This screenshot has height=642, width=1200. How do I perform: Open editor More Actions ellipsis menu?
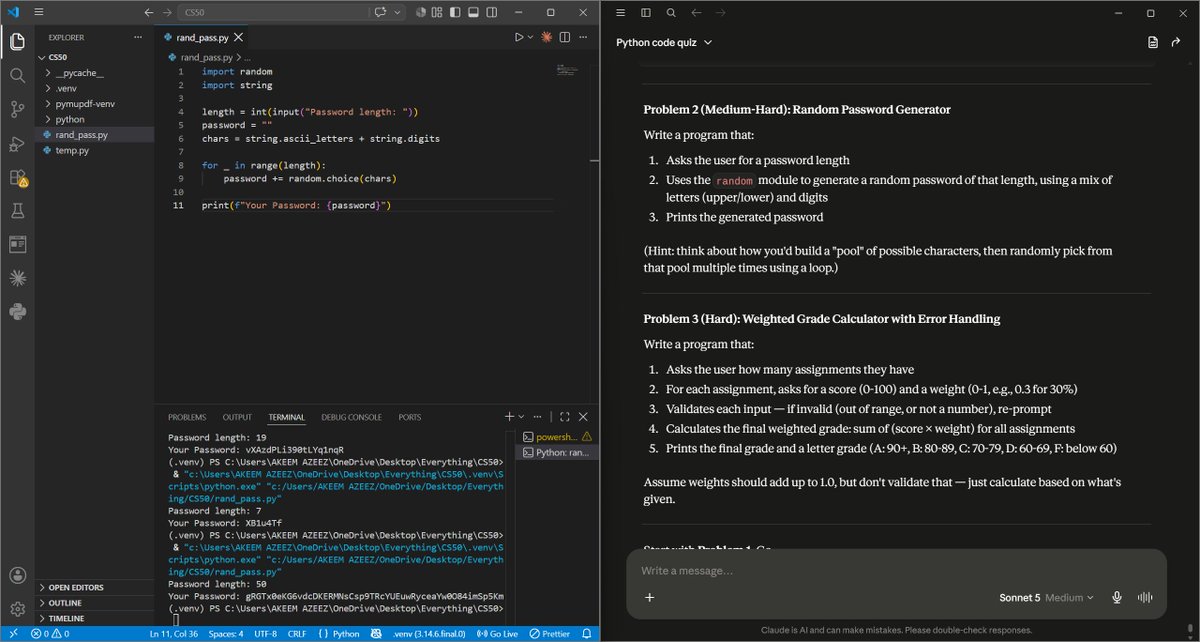point(584,37)
